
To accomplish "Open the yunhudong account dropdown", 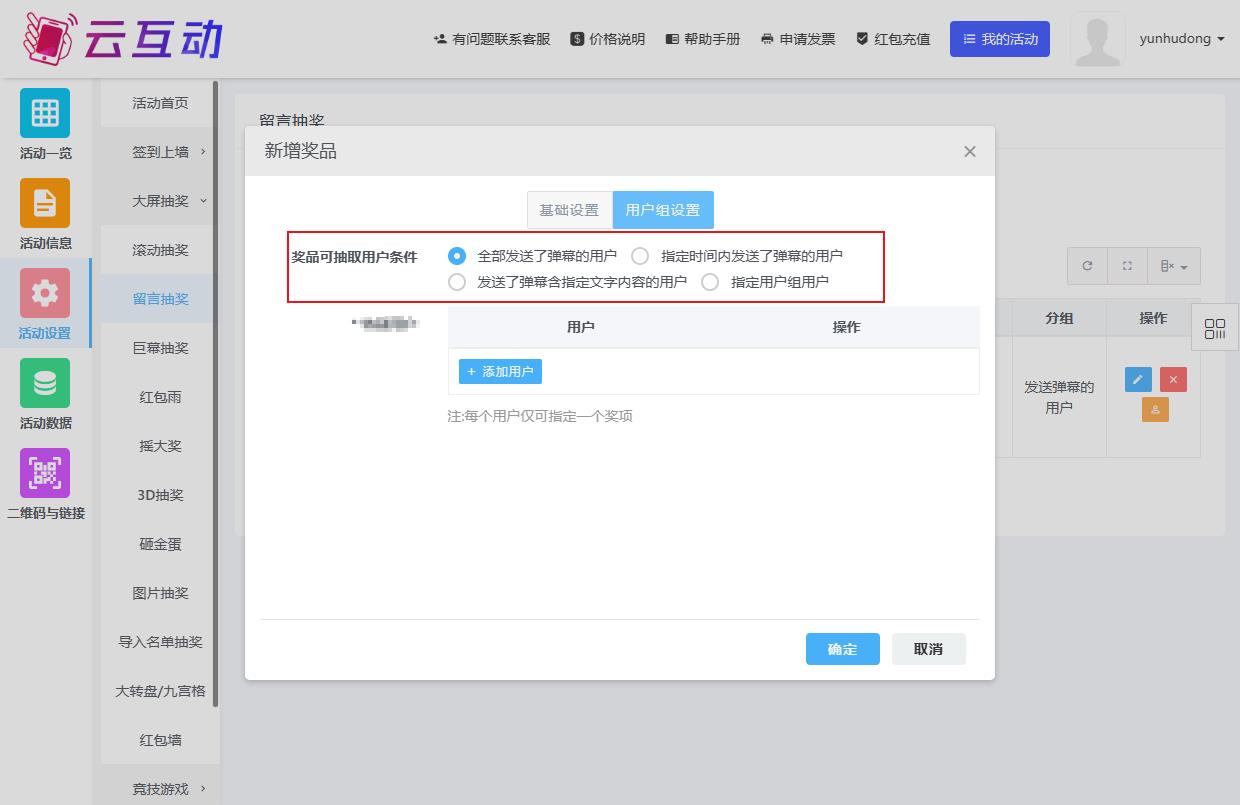I will tap(1181, 39).
